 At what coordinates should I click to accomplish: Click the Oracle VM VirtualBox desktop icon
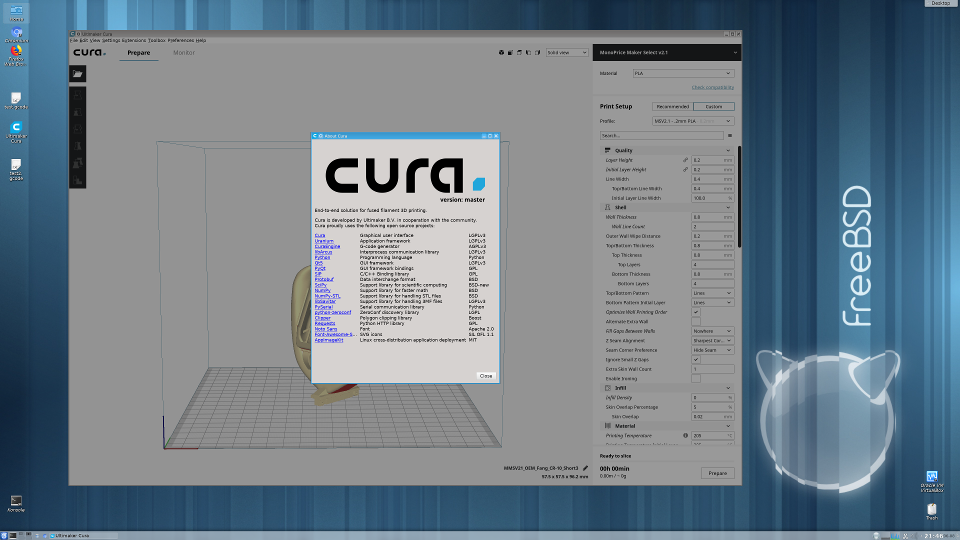[931, 477]
